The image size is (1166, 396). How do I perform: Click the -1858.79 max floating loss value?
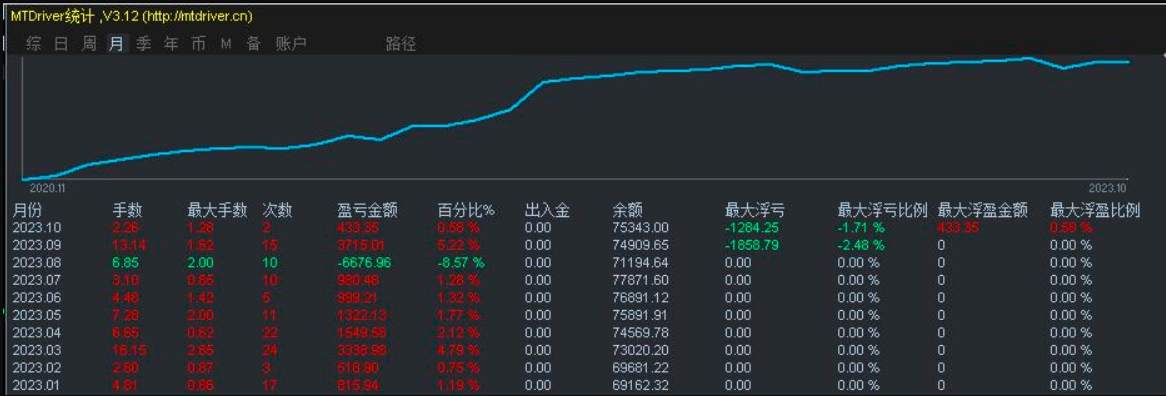point(752,244)
